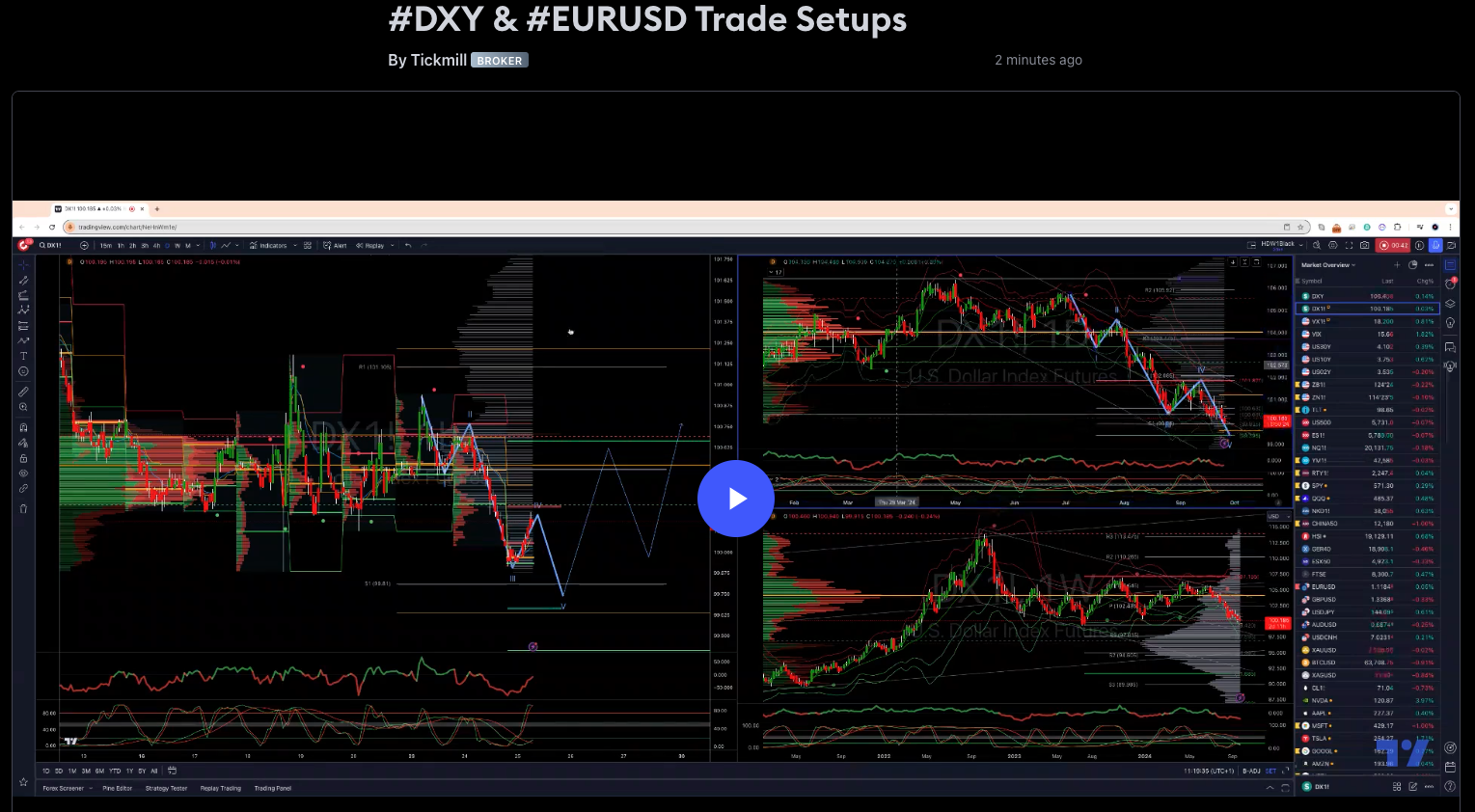The image size is (1475, 812).
Task: Take a snapshot with the camera icon
Action: coord(1364,245)
